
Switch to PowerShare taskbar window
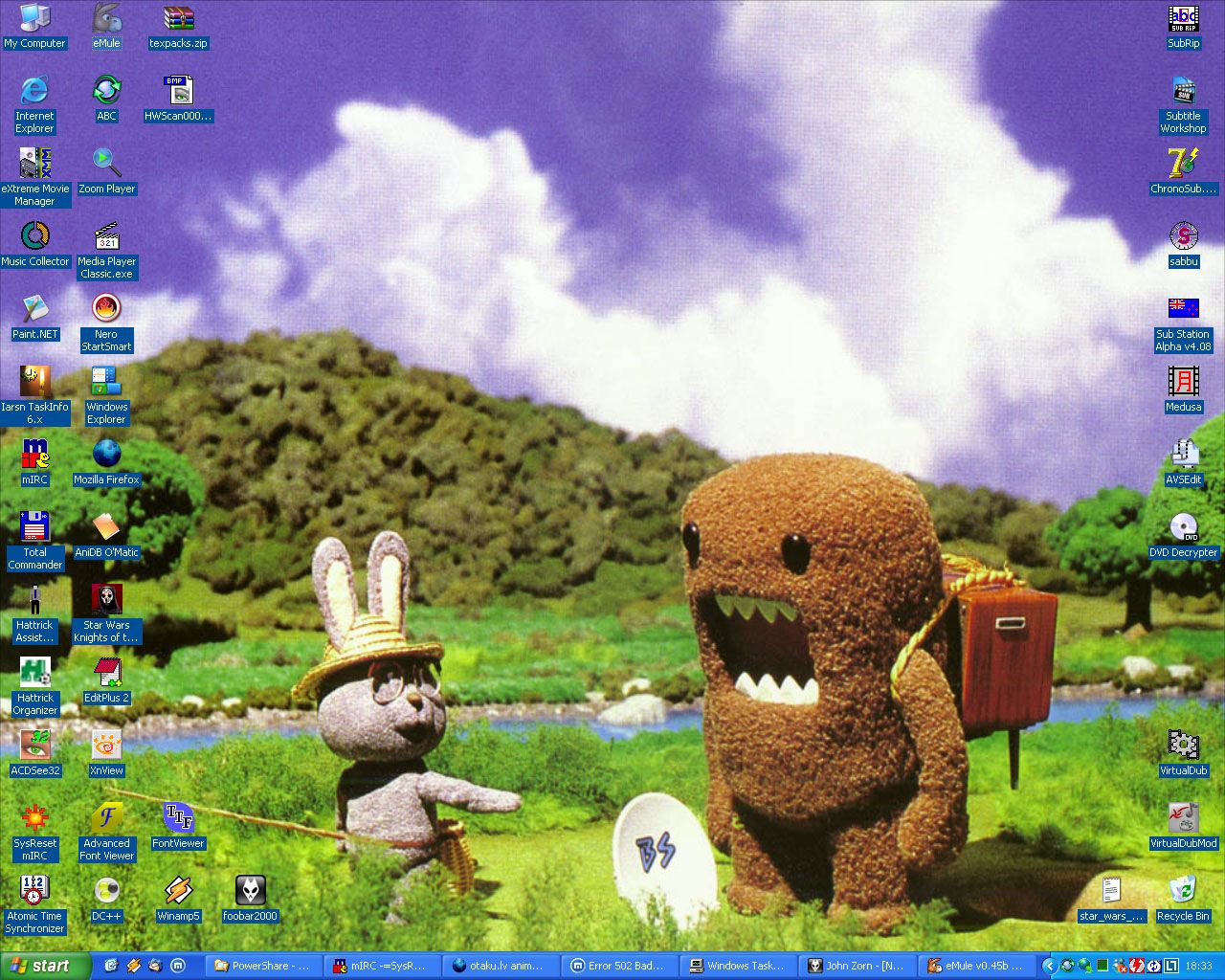[x=262, y=966]
